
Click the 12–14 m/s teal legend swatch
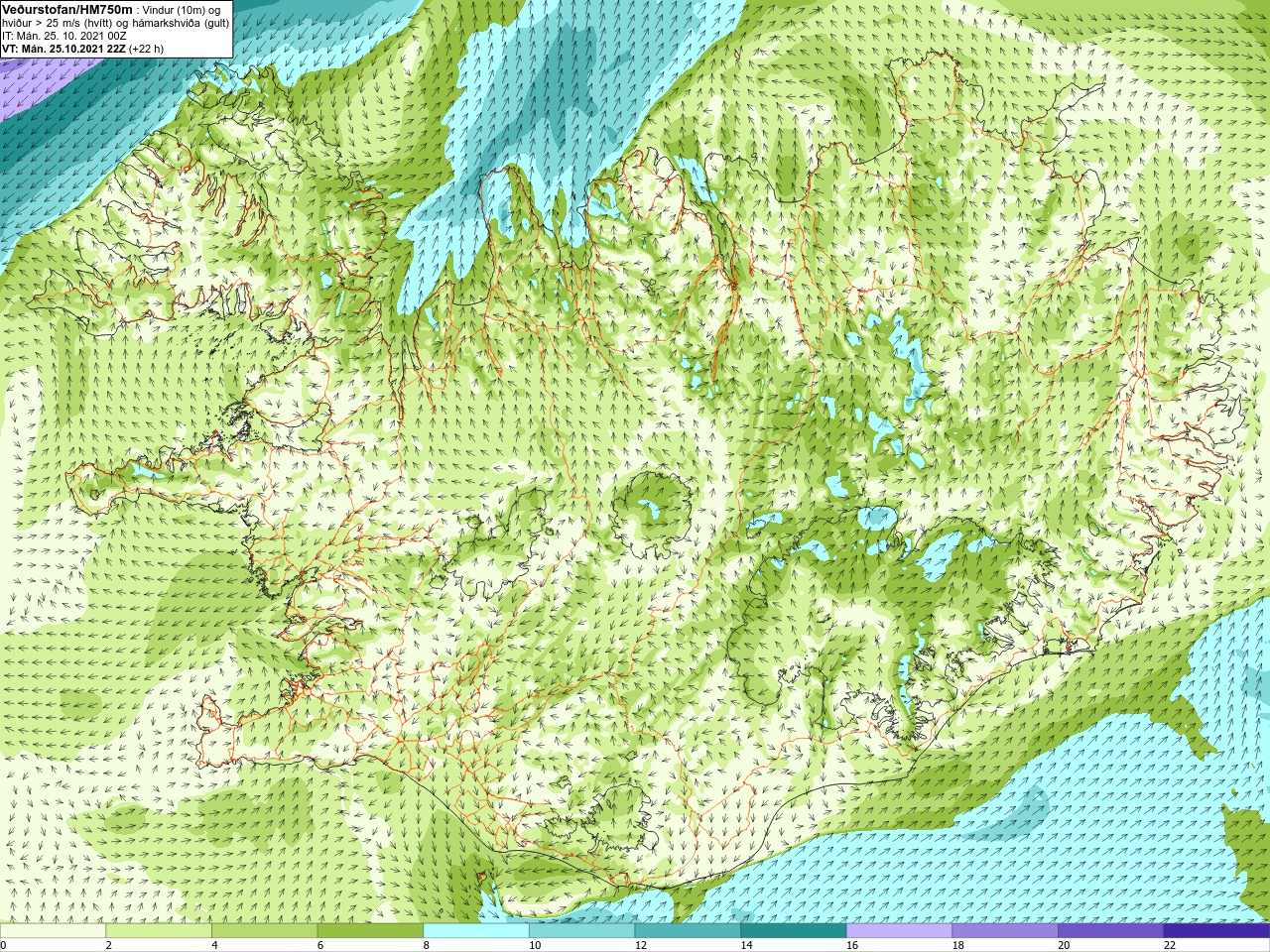pyautogui.click(x=688, y=931)
